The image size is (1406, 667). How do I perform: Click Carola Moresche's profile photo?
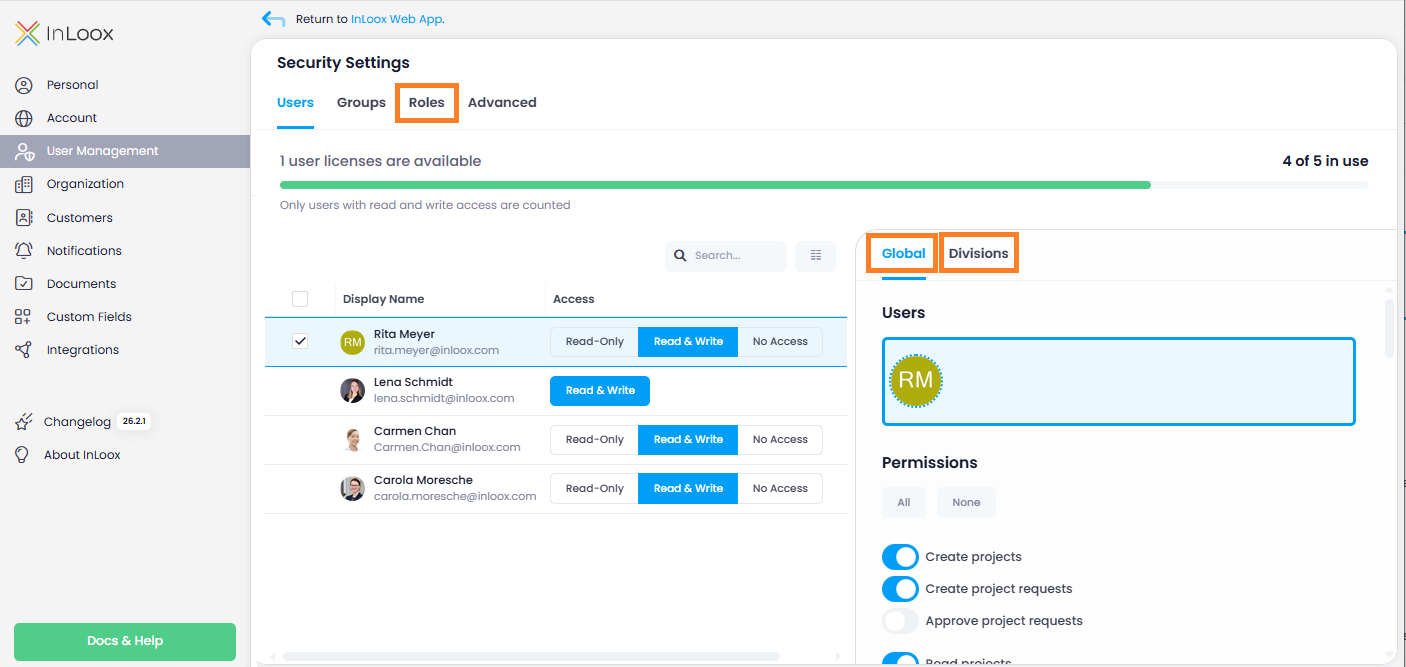click(352, 489)
